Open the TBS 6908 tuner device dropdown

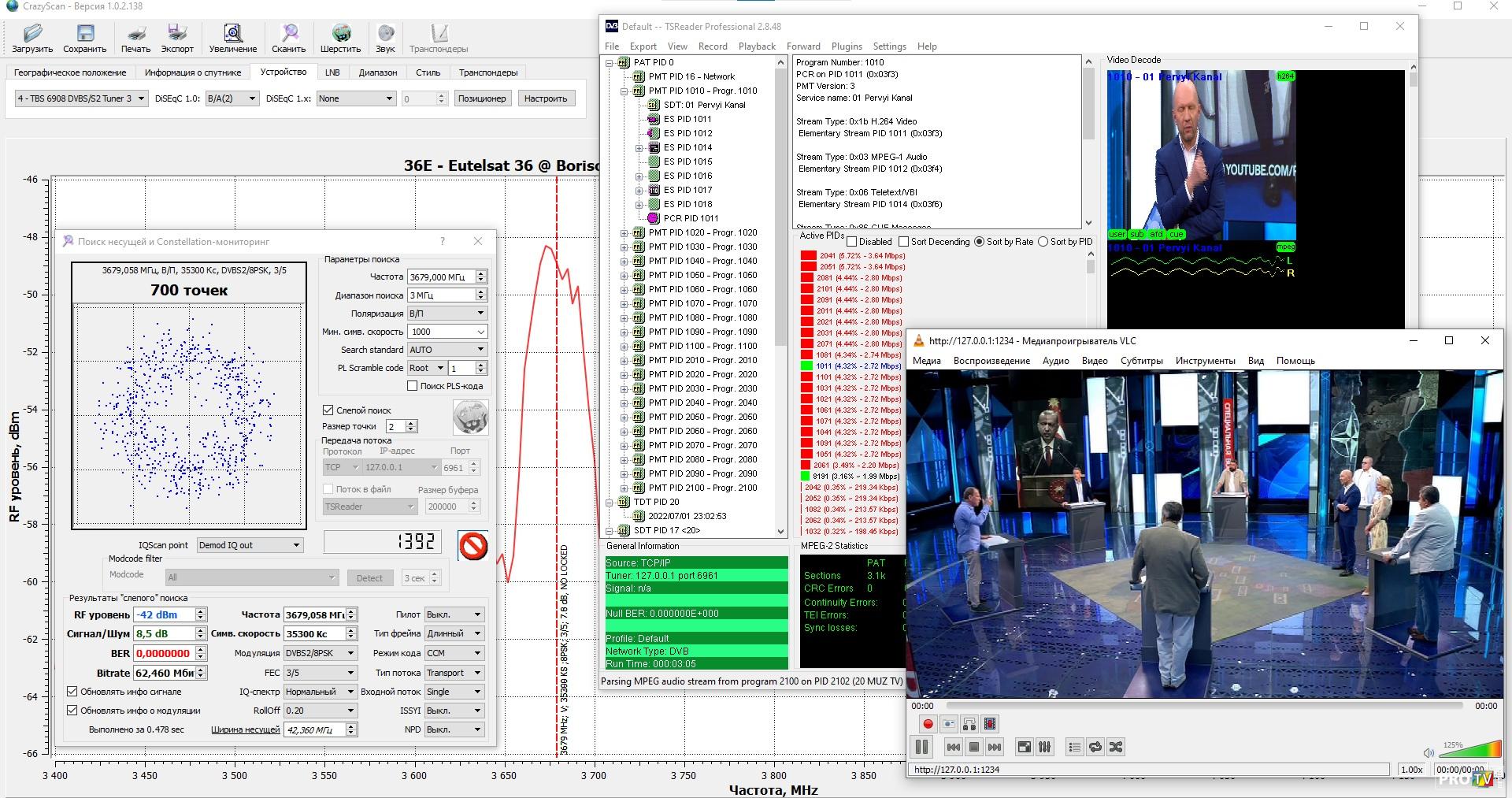pyautogui.click(x=81, y=98)
